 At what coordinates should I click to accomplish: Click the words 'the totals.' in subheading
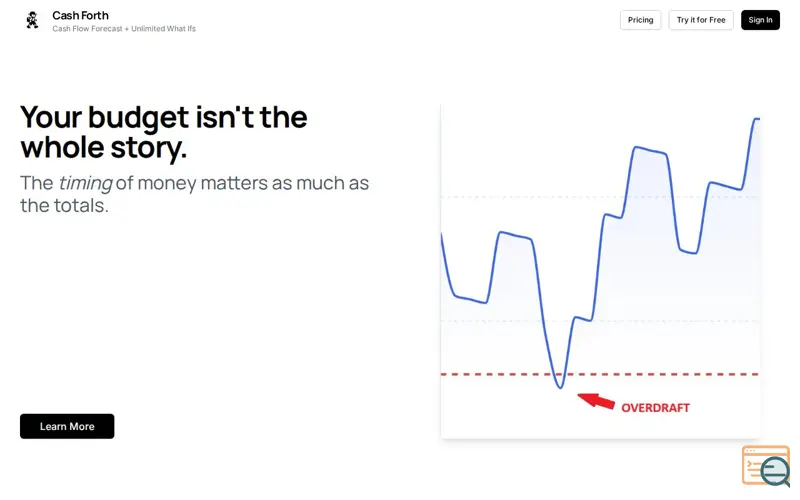click(x=64, y=206)
